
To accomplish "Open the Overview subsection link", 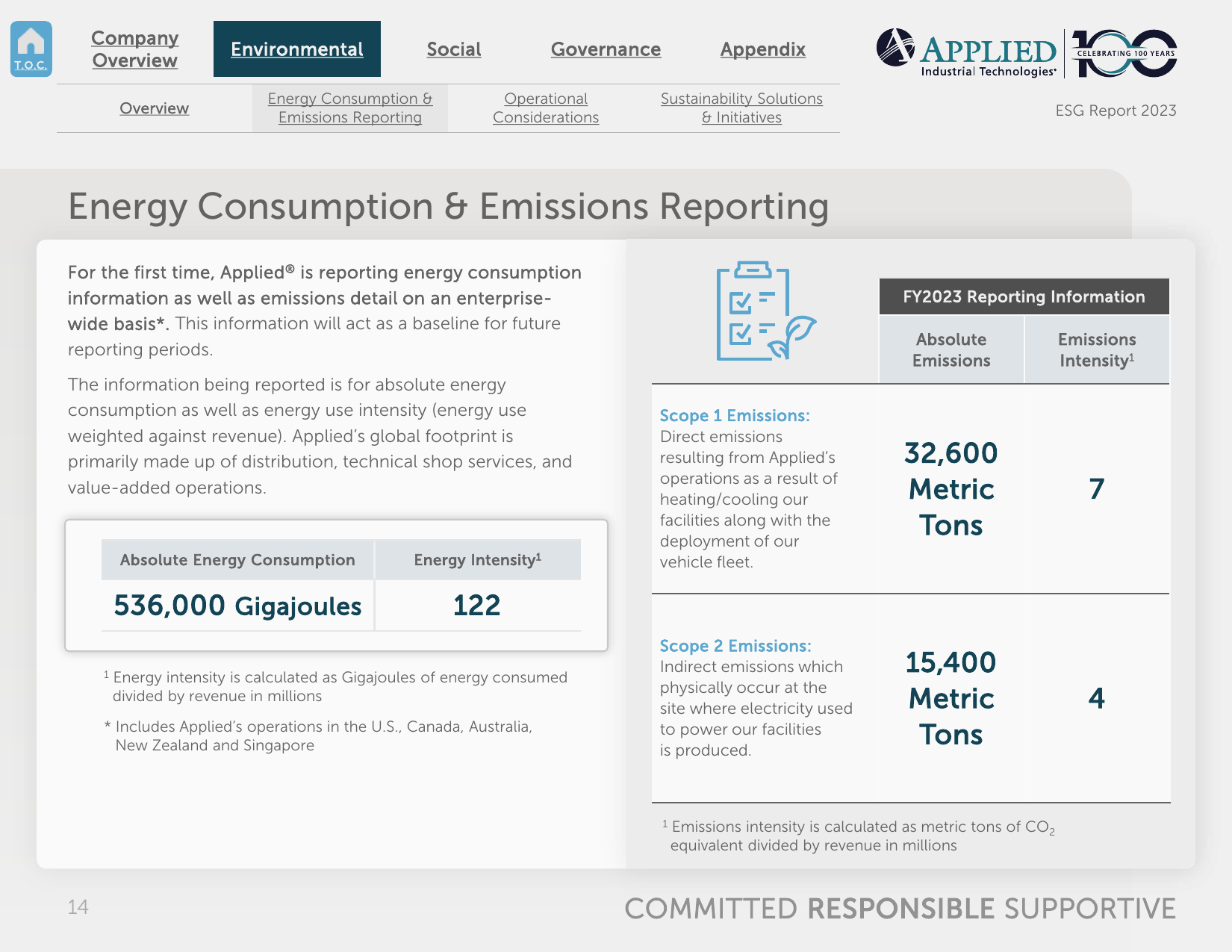I will point(155,108).
